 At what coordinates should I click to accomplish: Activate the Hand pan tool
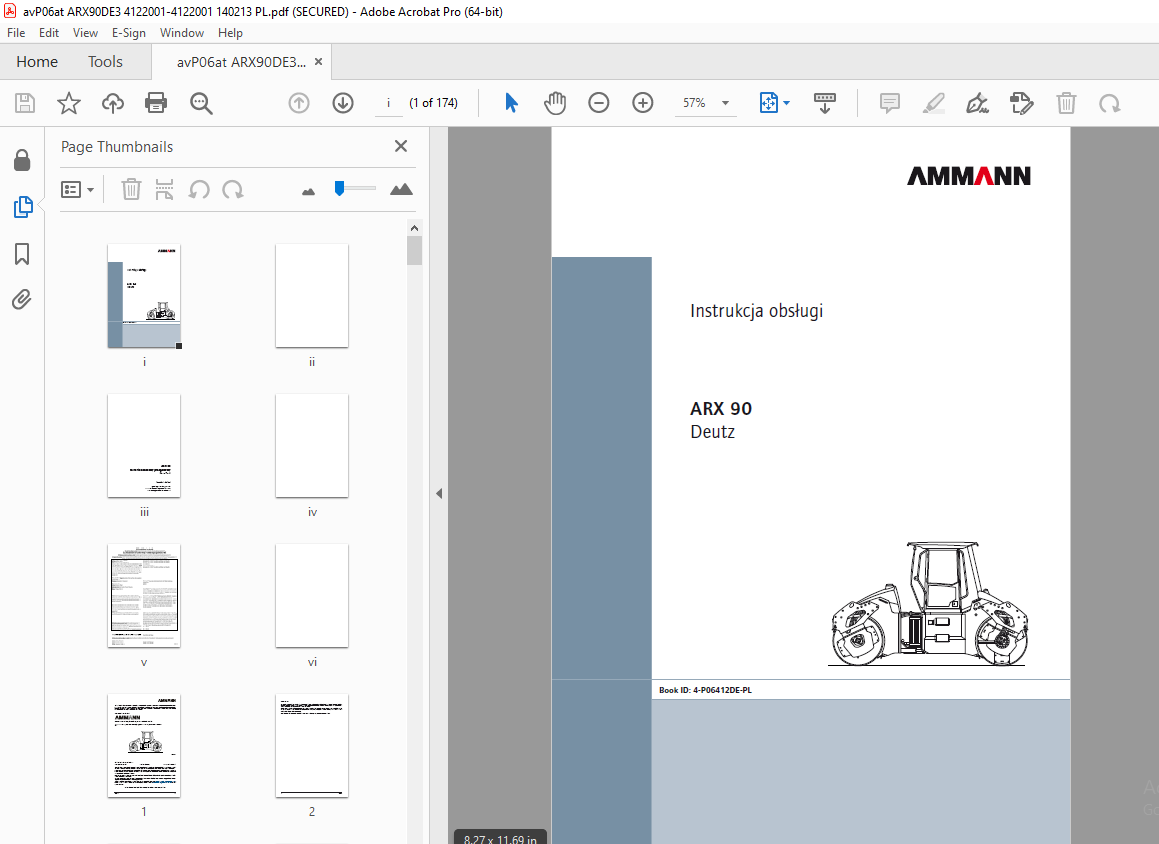[x=554, y=103]
